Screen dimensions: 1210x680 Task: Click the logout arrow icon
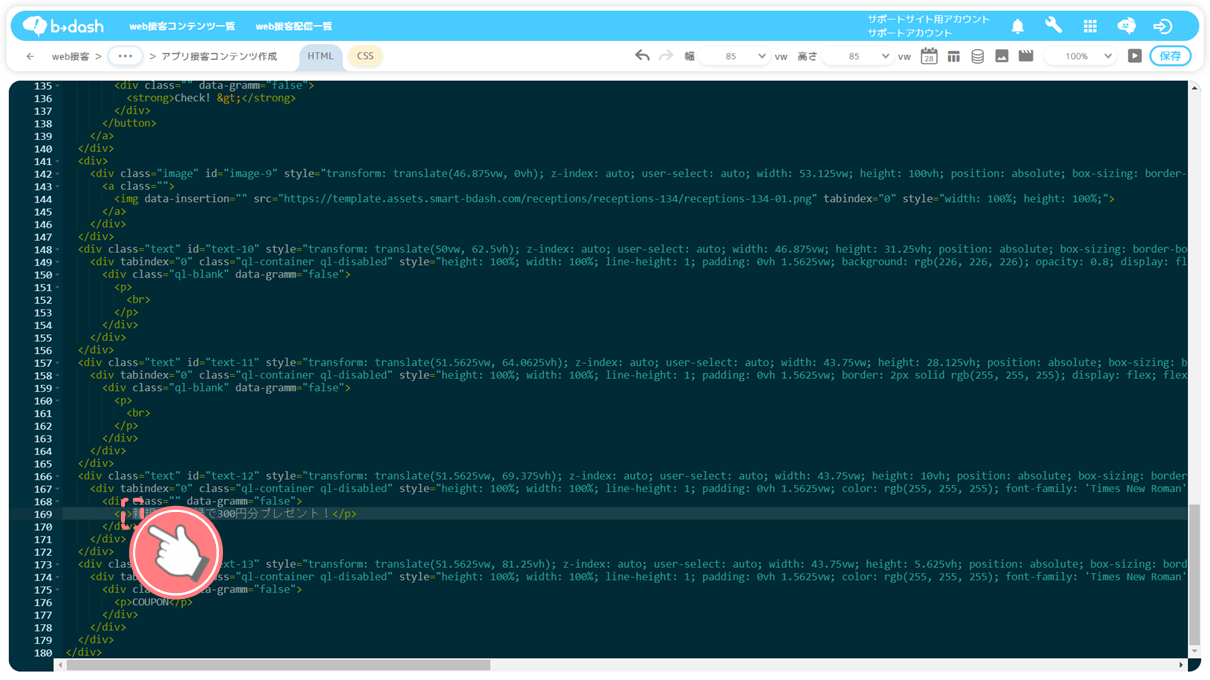click(1163, 26)
